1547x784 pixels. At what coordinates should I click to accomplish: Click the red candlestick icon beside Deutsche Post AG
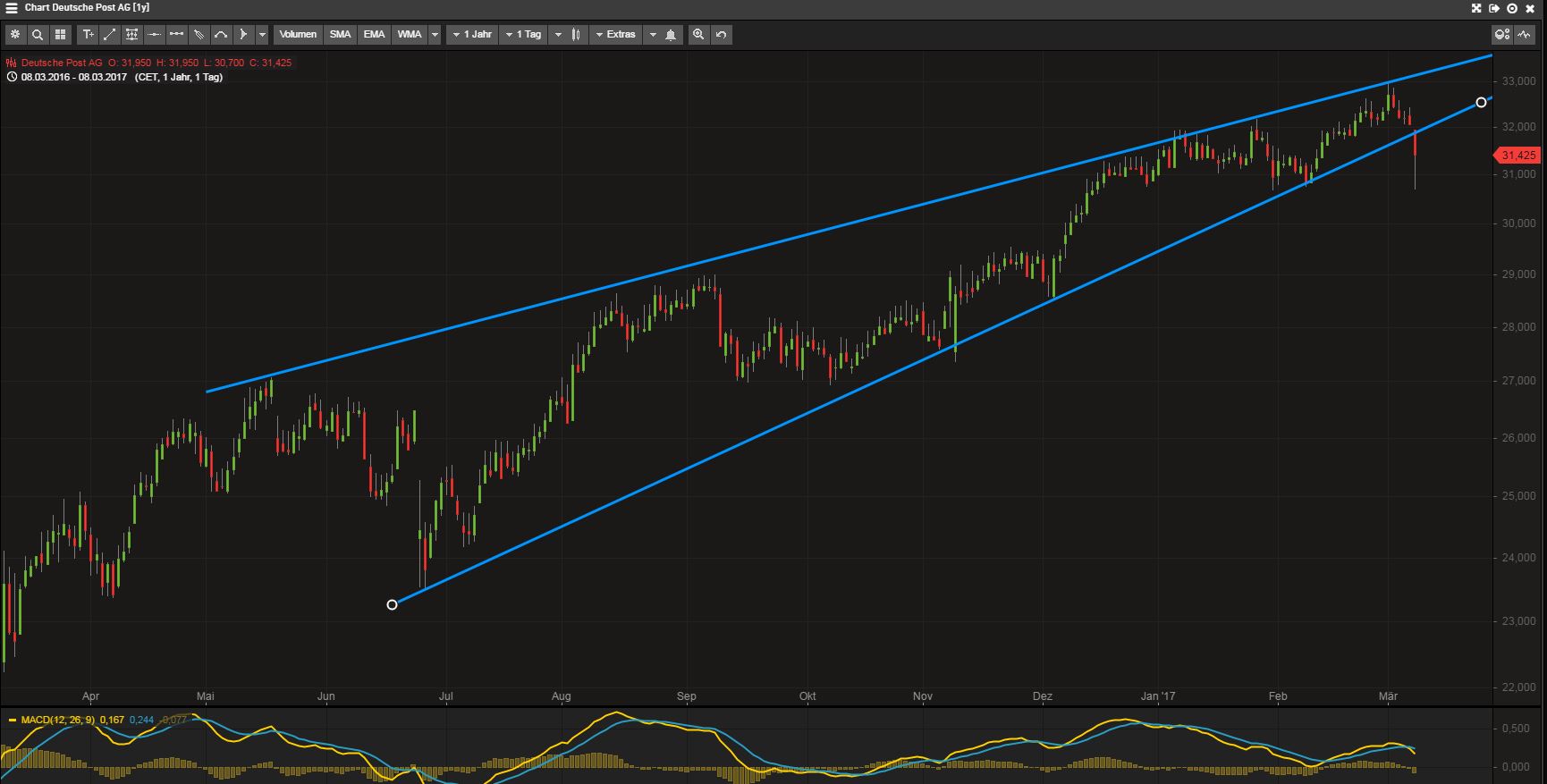tap(12, 63)
